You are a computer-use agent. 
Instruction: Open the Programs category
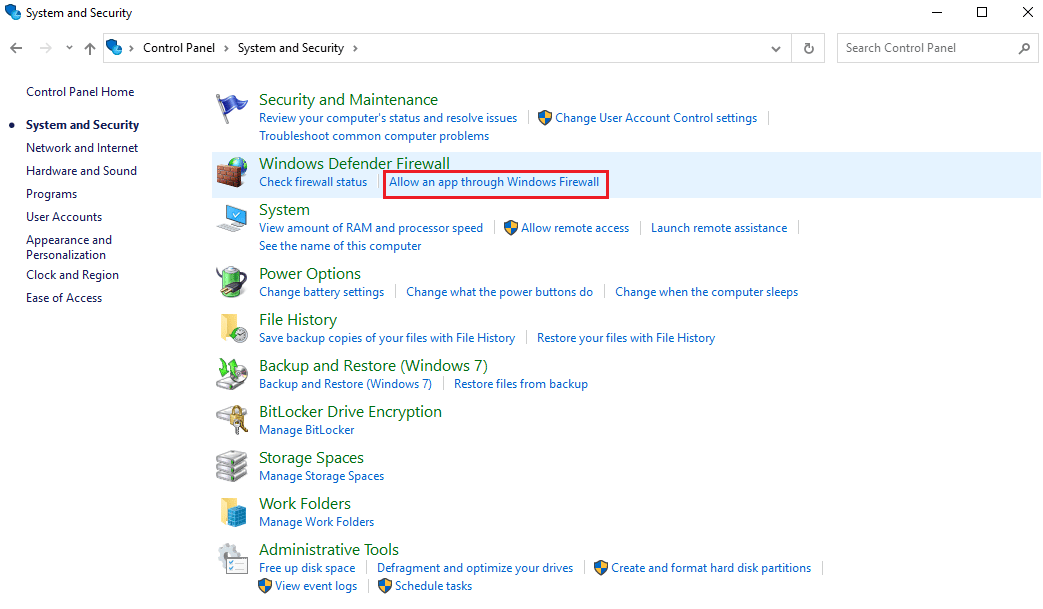(x=51, y=194)
